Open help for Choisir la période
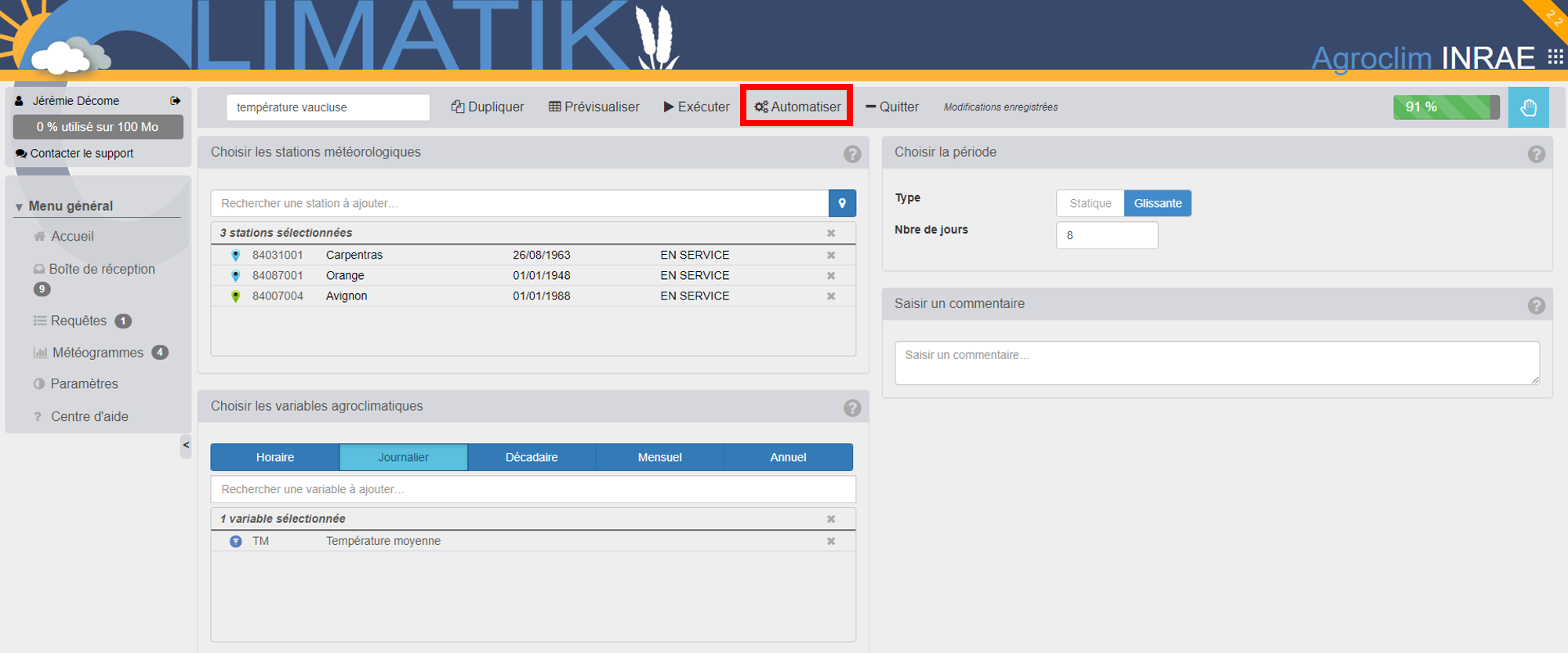Screen dimensions: 1568x653 click(1536, 154)
